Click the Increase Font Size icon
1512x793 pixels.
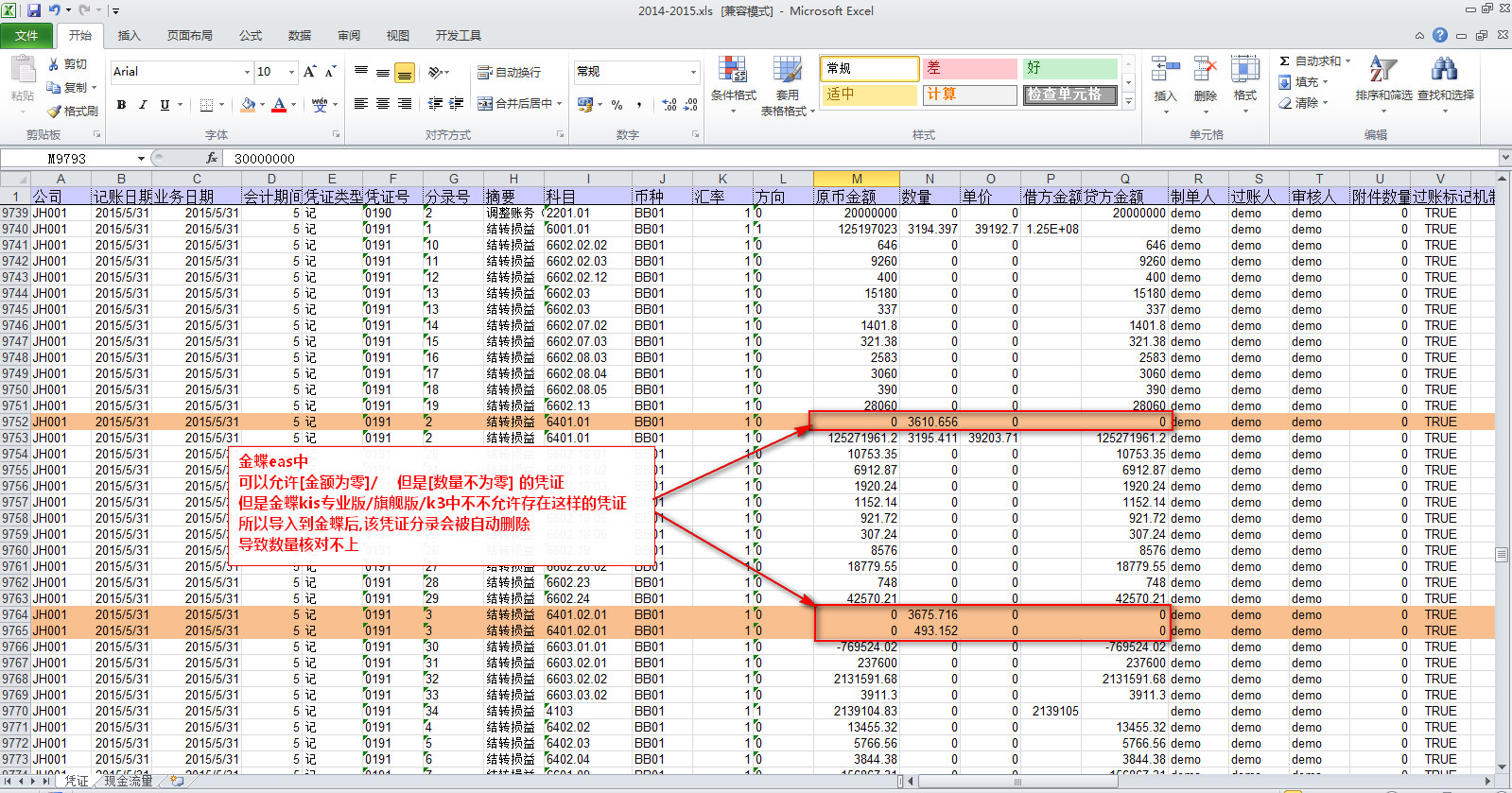[309, 72]
